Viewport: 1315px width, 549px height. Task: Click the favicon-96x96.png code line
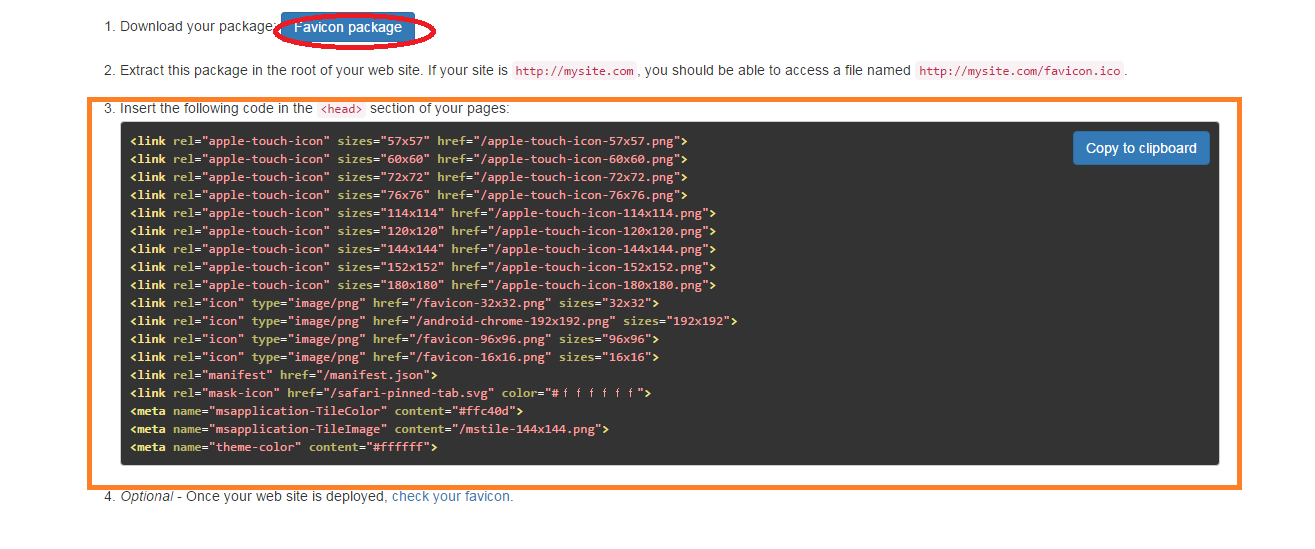395,339
